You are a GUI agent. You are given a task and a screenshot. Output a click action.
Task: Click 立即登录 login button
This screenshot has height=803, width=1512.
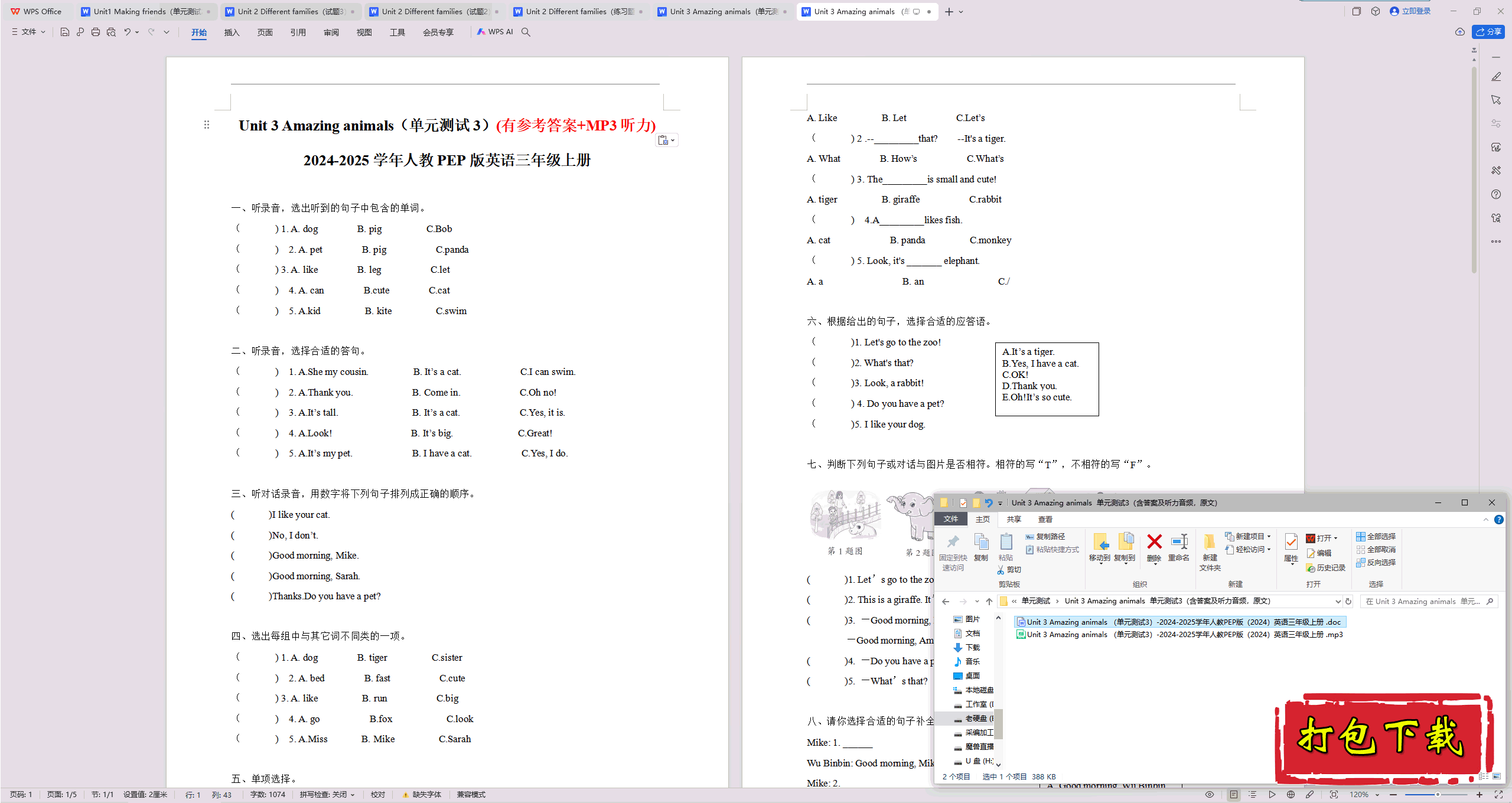(x=1410, y=11)
